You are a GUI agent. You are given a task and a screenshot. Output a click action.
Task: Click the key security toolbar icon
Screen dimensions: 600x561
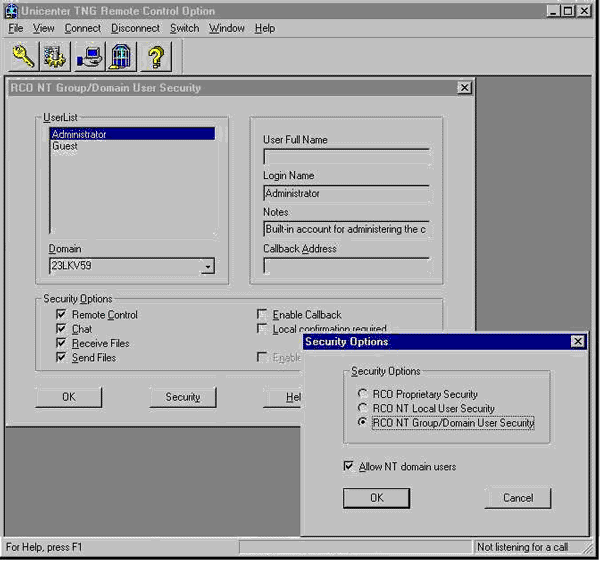[22, 56]
